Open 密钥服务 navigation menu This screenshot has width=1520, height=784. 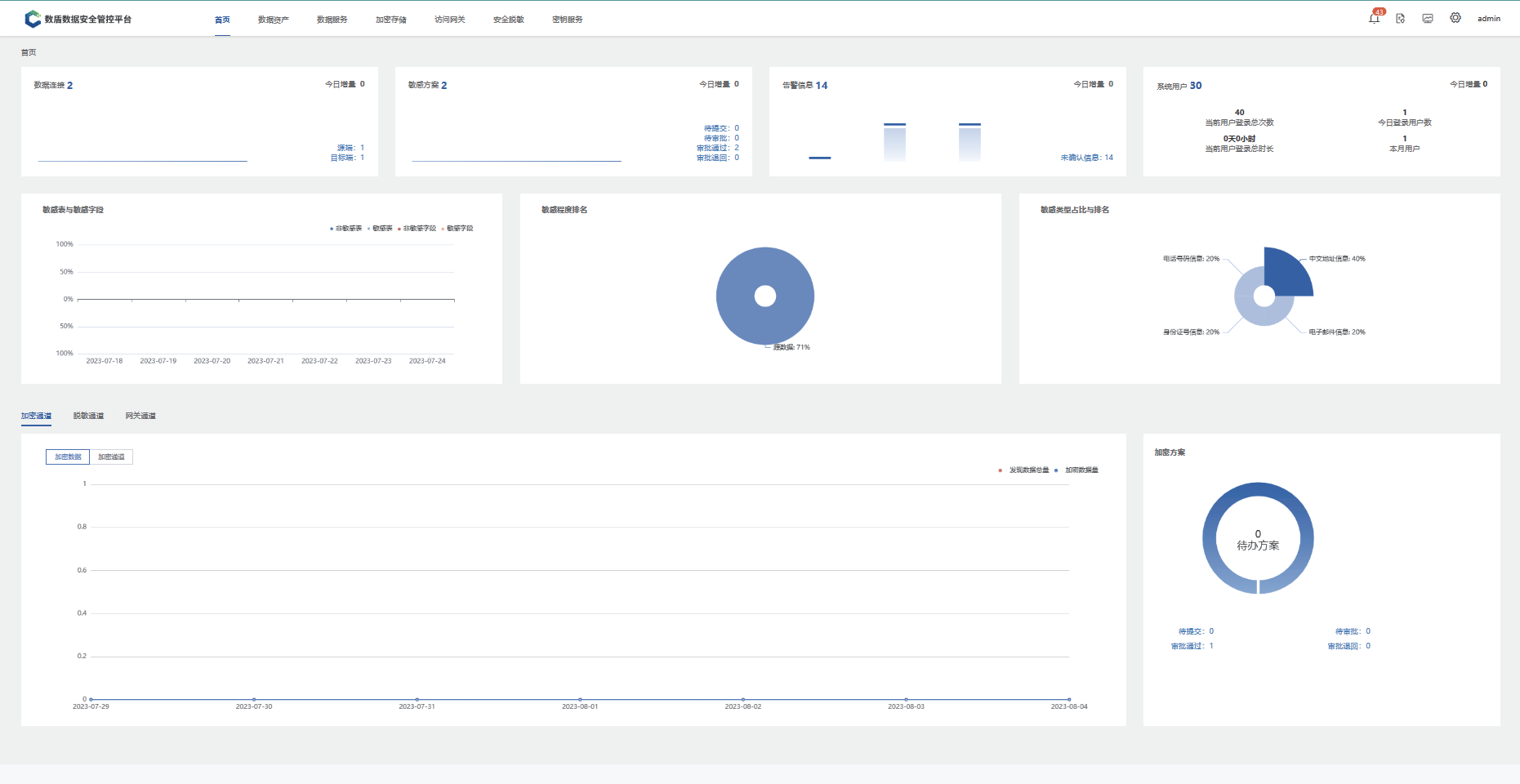pos(567,20)
